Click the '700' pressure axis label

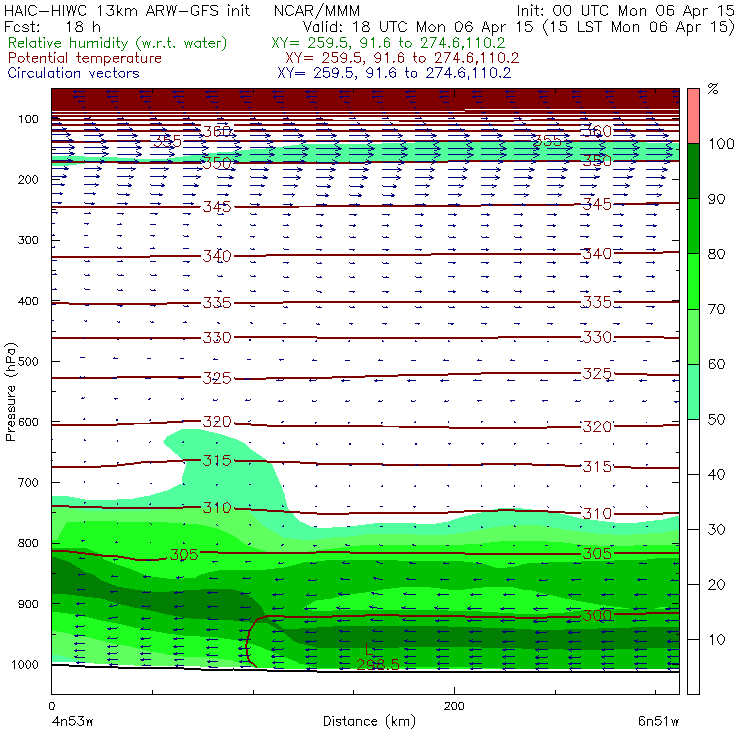(x=28, y=482)
